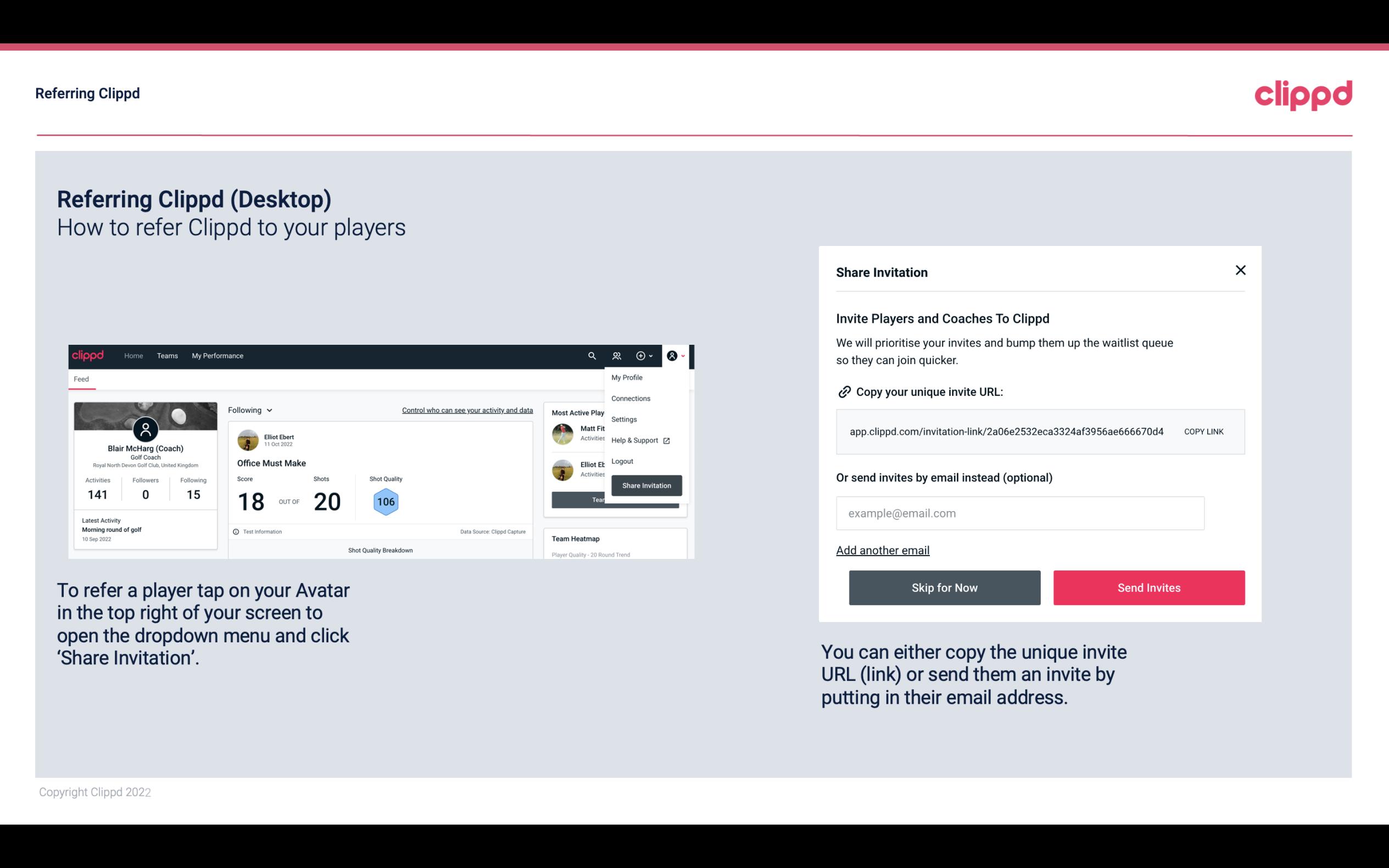Click the Clippd logo icon top right
Viewport: 1389px width, 868px height.
(1303, 94)
